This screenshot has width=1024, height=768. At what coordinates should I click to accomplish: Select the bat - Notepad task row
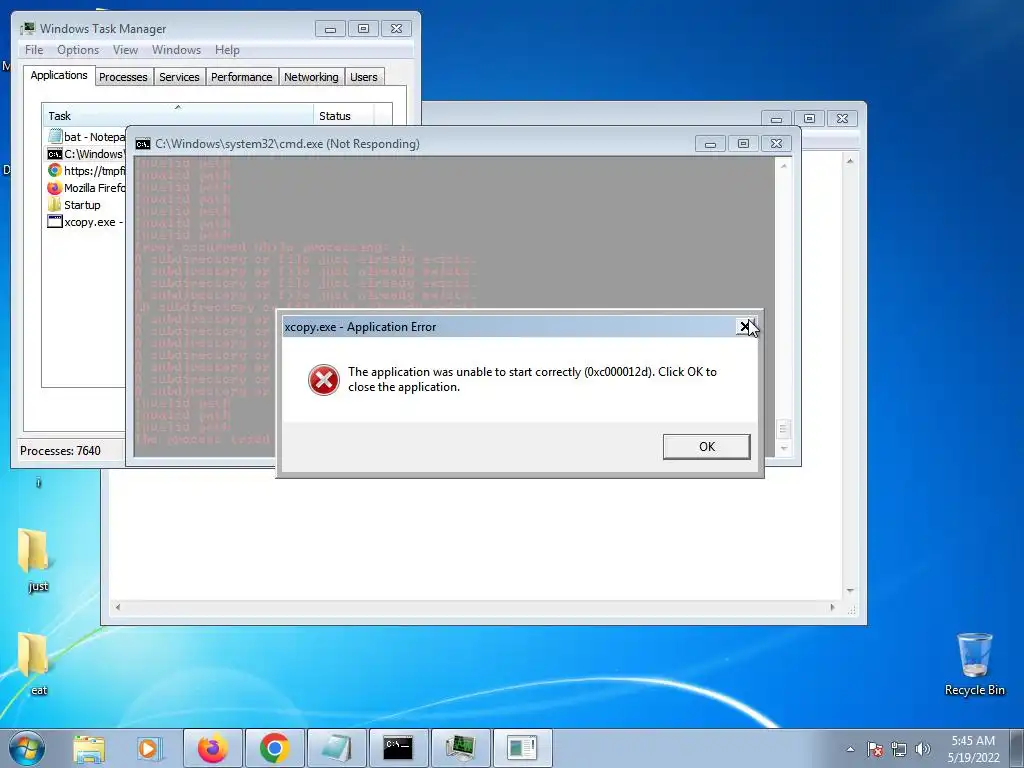86,136
